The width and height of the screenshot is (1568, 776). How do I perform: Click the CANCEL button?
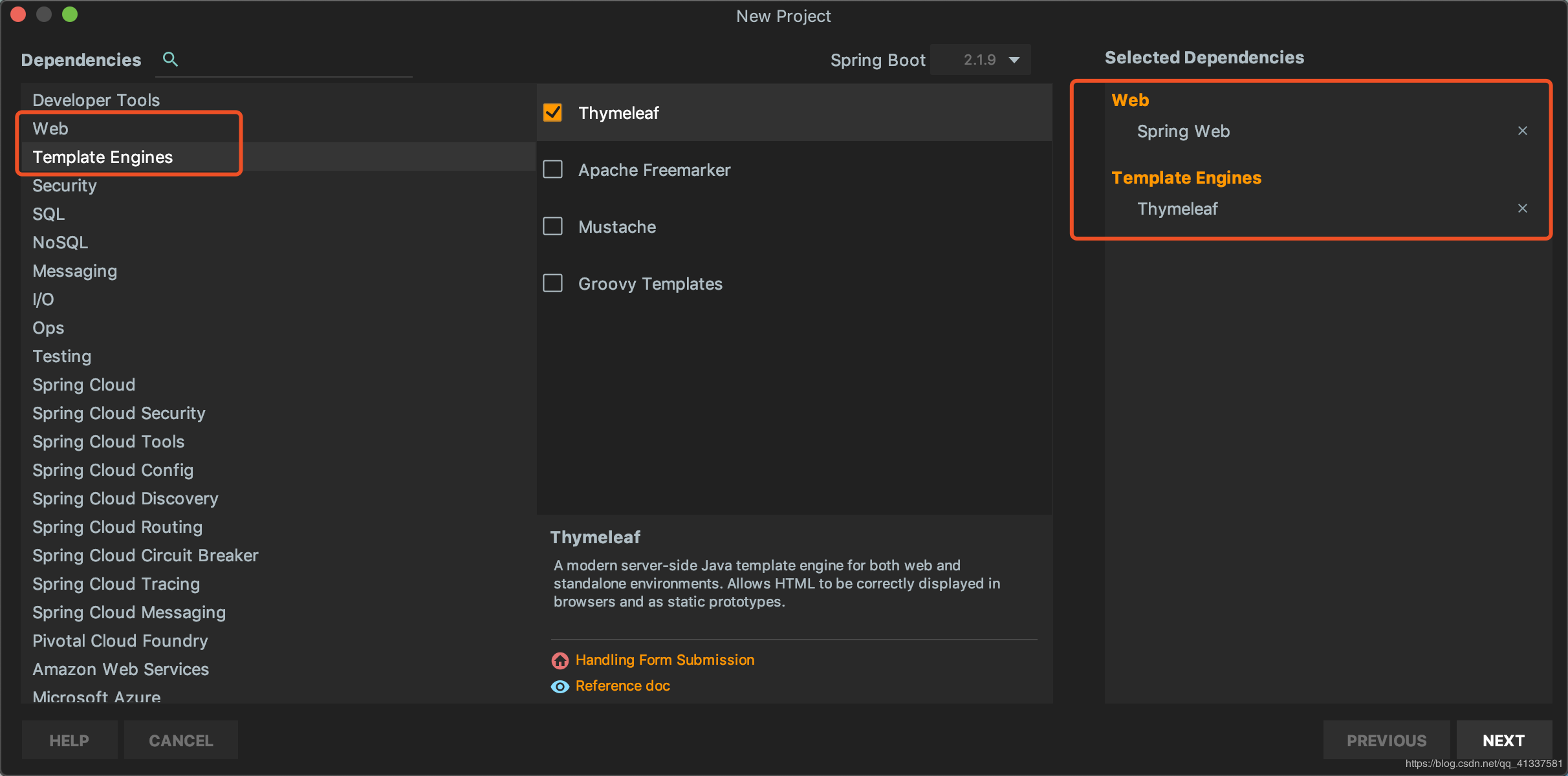tap(181, 740)
